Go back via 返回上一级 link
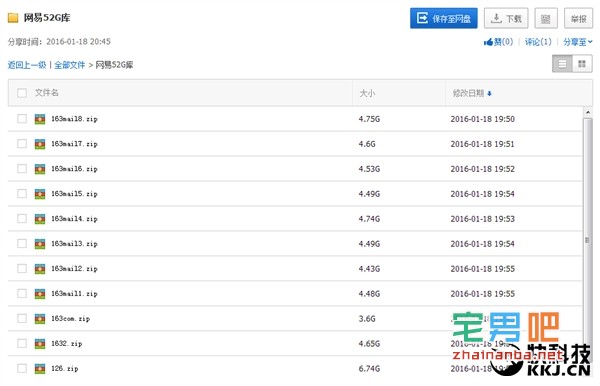 point(27,65)
